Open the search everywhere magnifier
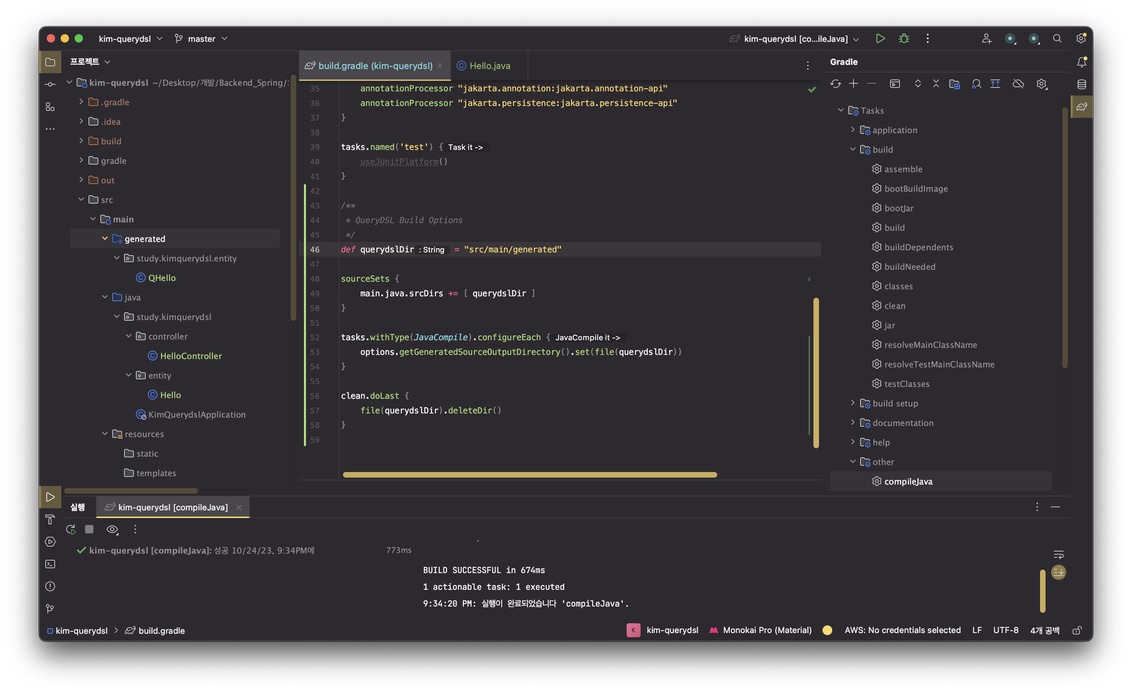 tap(1057, 38)
